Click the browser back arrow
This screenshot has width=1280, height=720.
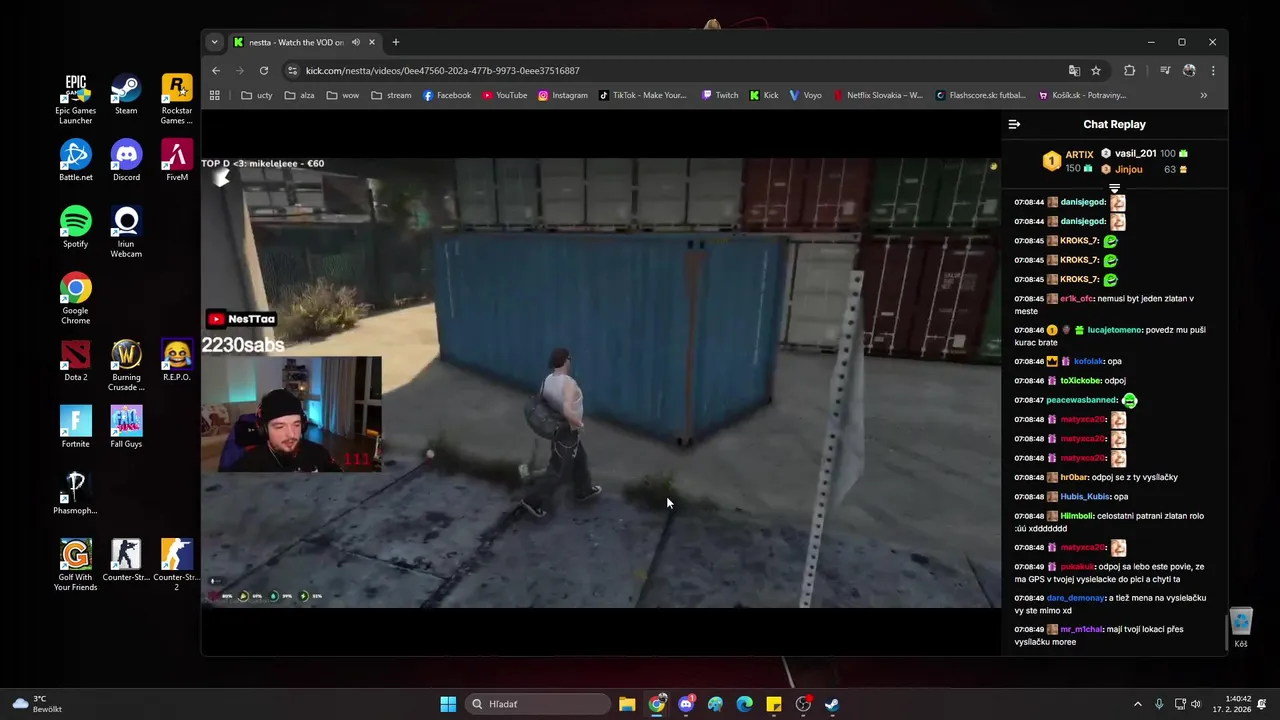coord(216,71)
